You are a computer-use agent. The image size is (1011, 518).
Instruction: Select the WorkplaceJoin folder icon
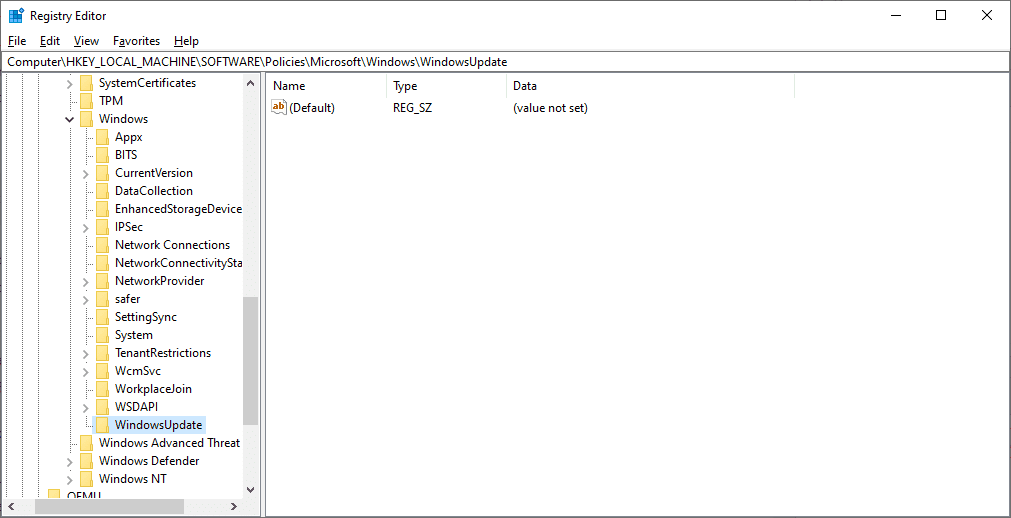pyautogui.click(x=103, y=390)
